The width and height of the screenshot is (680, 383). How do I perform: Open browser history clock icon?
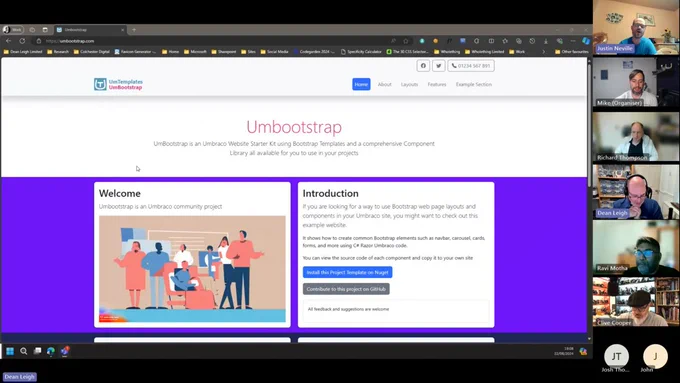[x=532, y=41]
